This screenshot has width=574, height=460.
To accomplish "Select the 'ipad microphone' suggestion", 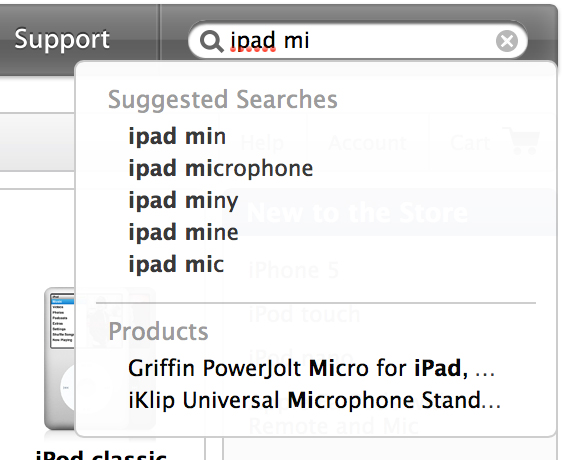I will tap(221, 169).
